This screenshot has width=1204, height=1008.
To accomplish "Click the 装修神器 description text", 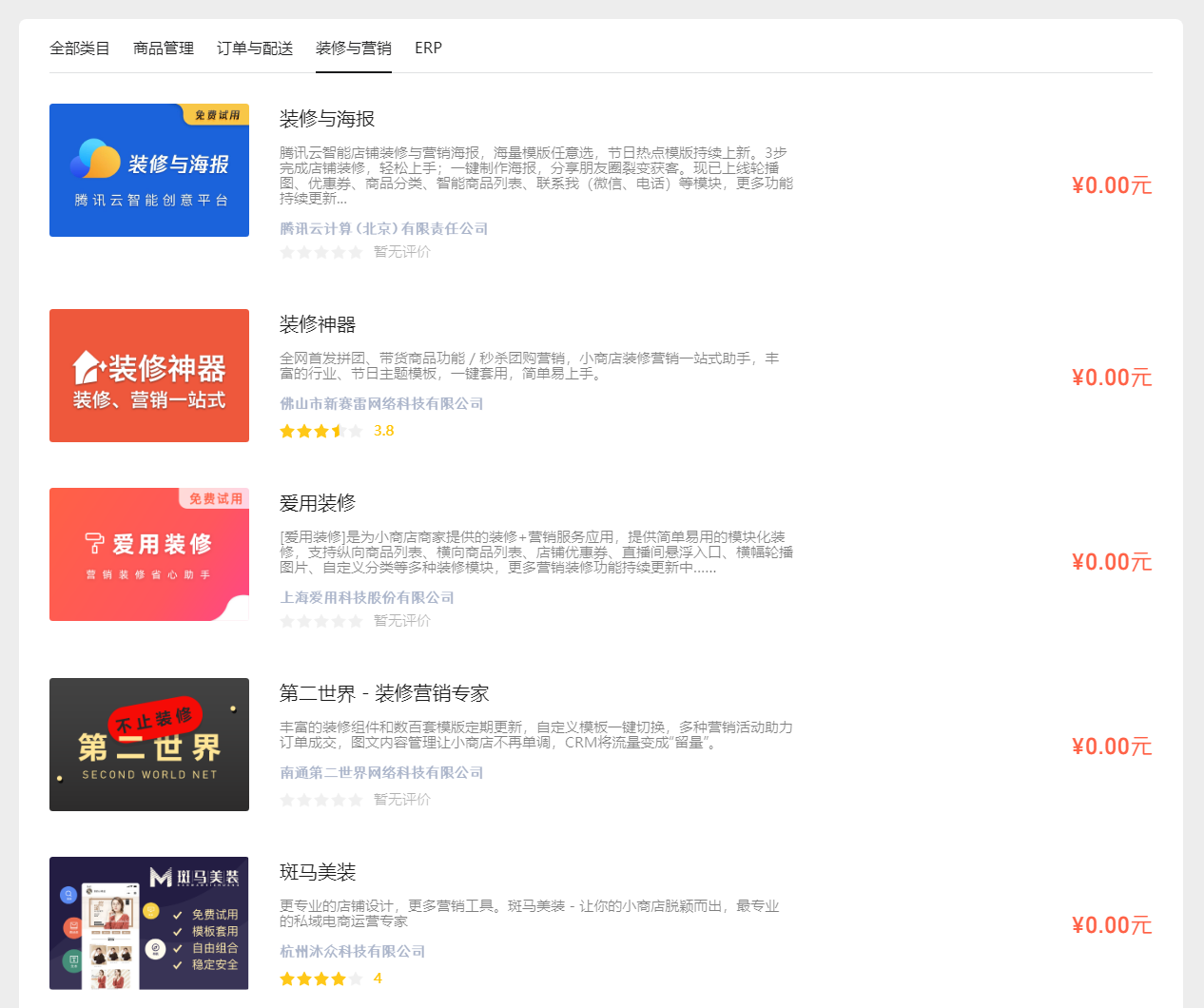I will [530, 366].
